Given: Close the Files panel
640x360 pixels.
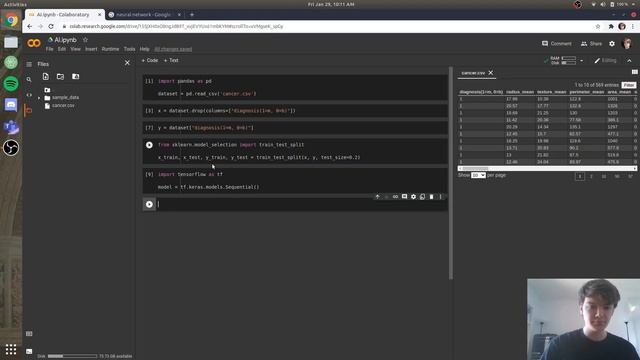Looking at the screenshot, I should coord(127,63).
